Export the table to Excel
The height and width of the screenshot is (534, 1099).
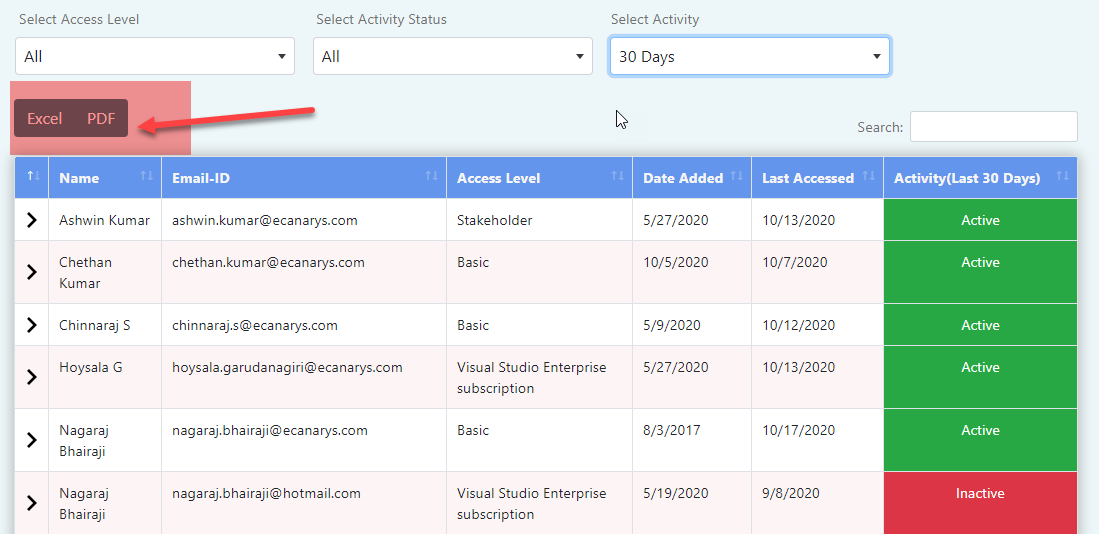point(45,118)
